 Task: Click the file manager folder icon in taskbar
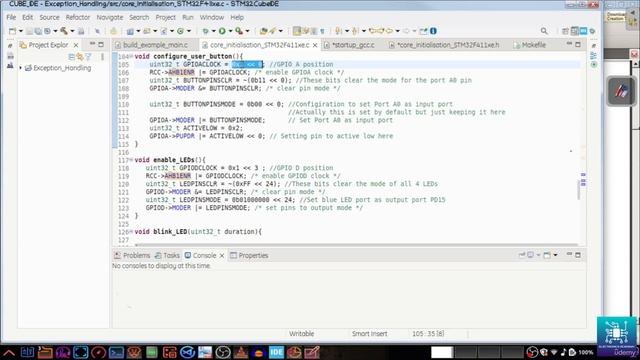pyautogui.click(x=45, y=352)
